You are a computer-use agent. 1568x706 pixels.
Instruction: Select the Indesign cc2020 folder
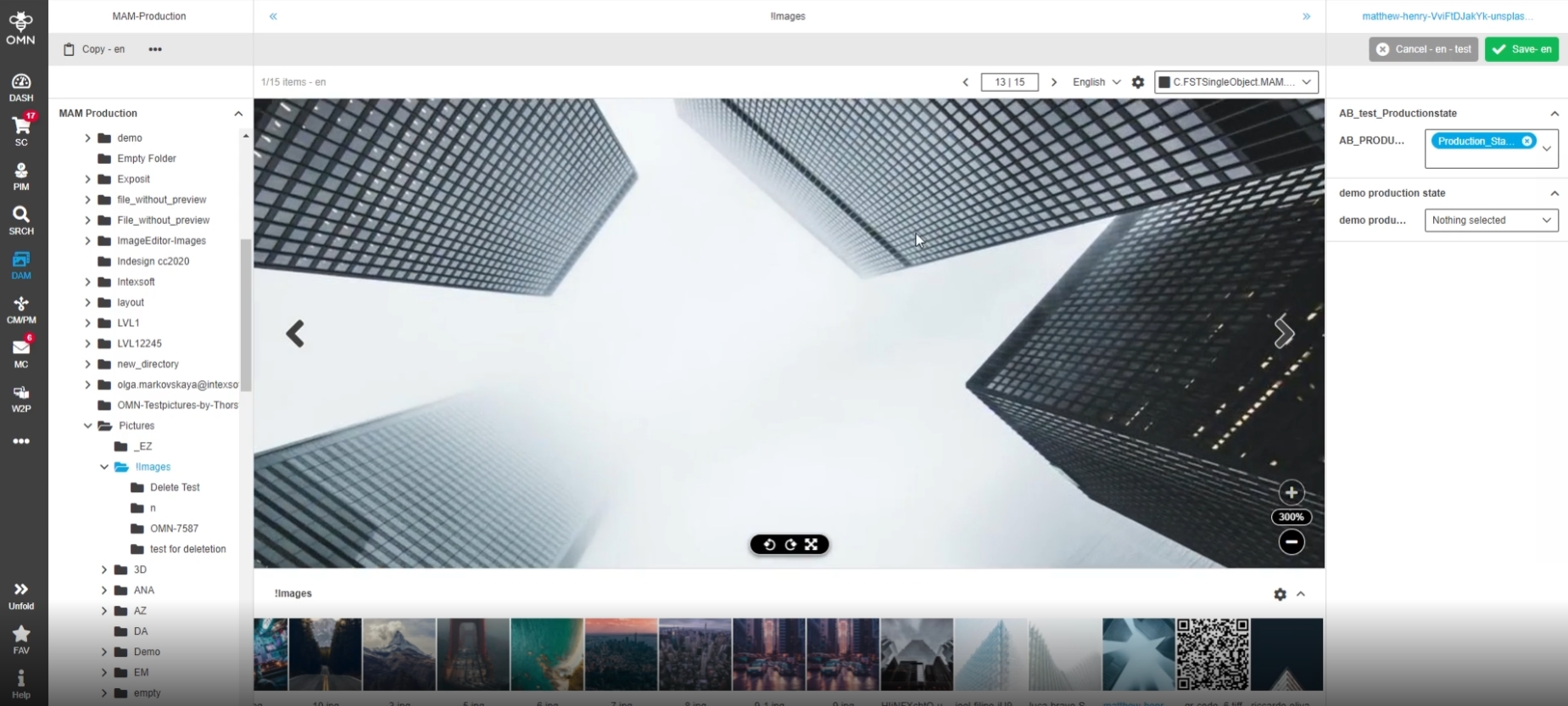(x=153, y=261)
